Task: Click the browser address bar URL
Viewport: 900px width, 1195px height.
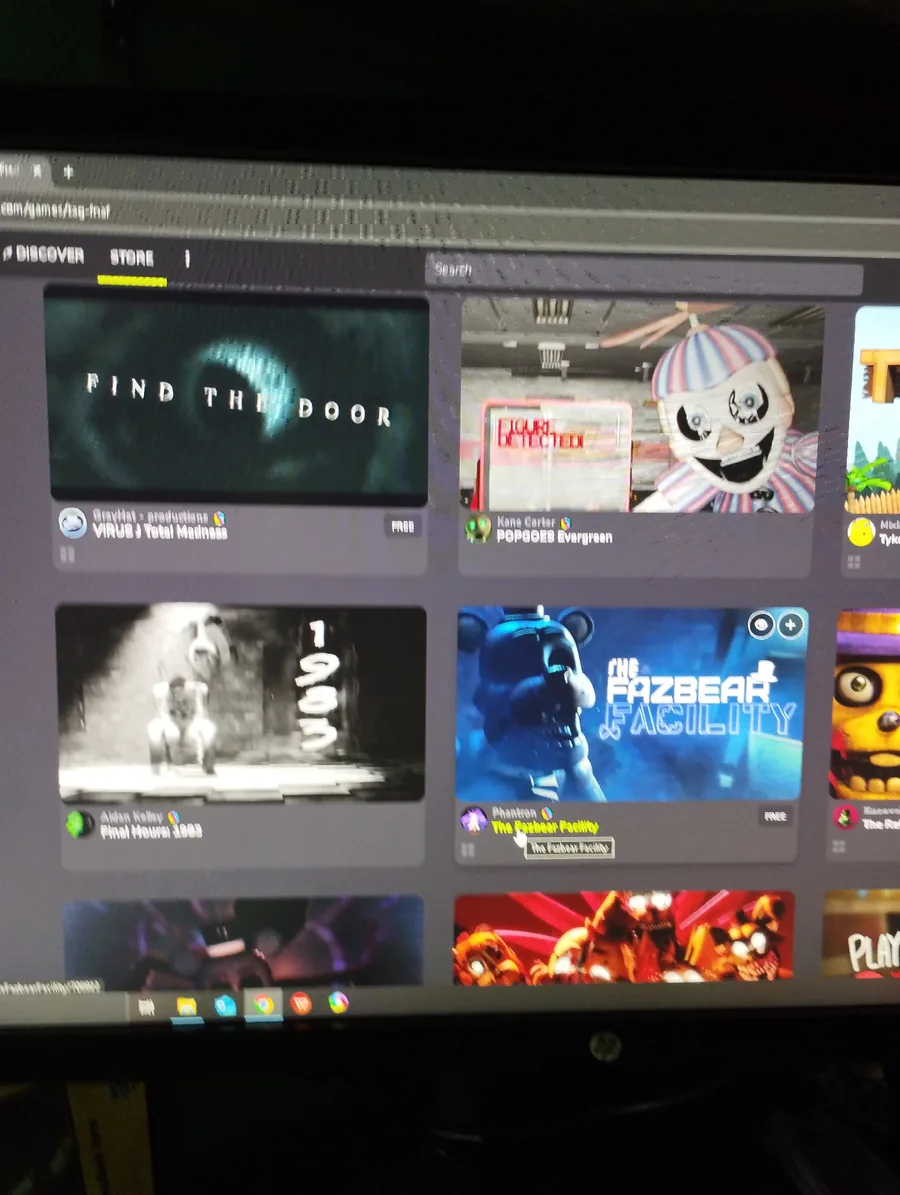Action: click(55, 210)
